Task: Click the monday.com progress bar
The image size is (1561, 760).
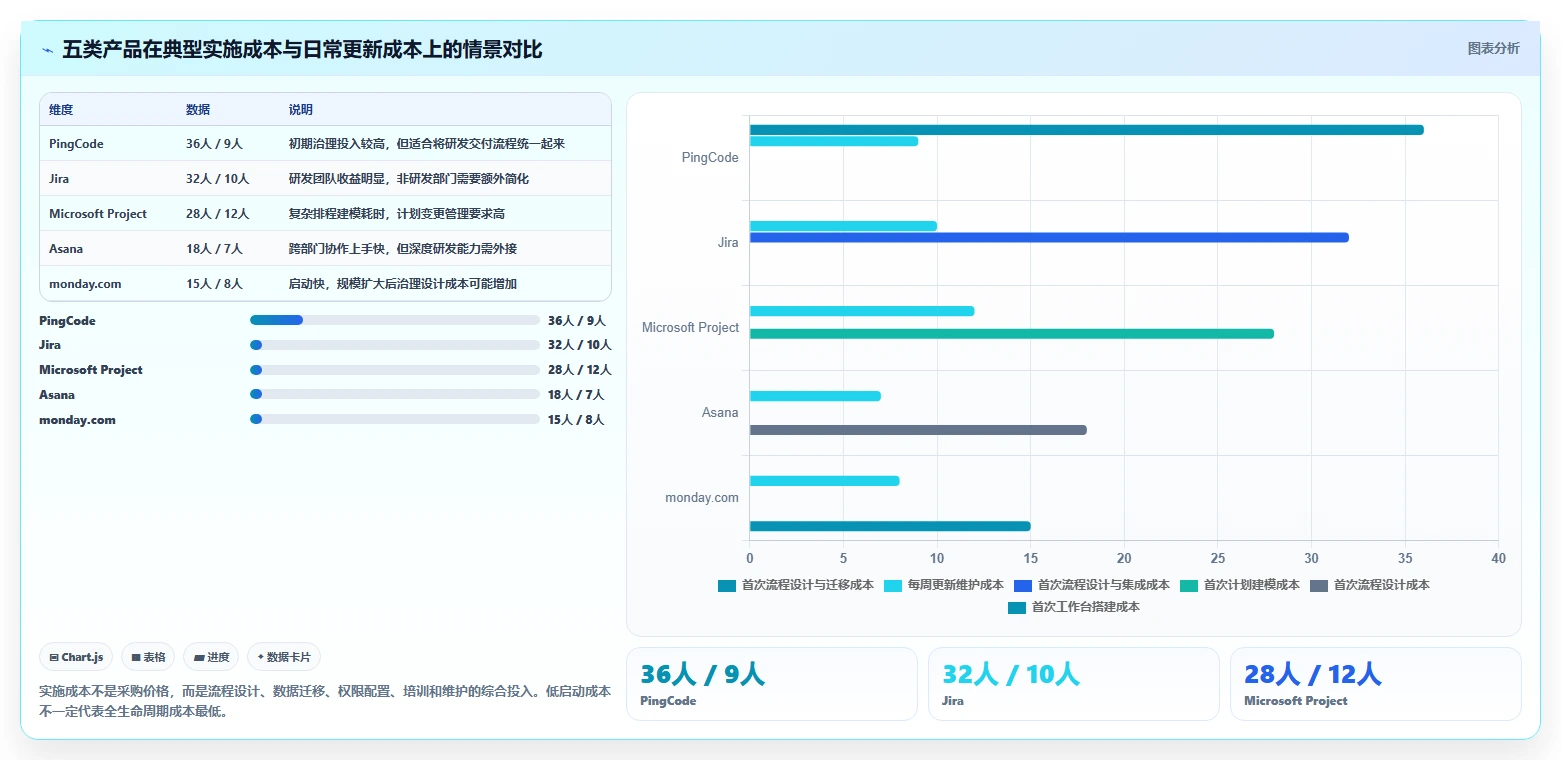Action: (395, 420)
